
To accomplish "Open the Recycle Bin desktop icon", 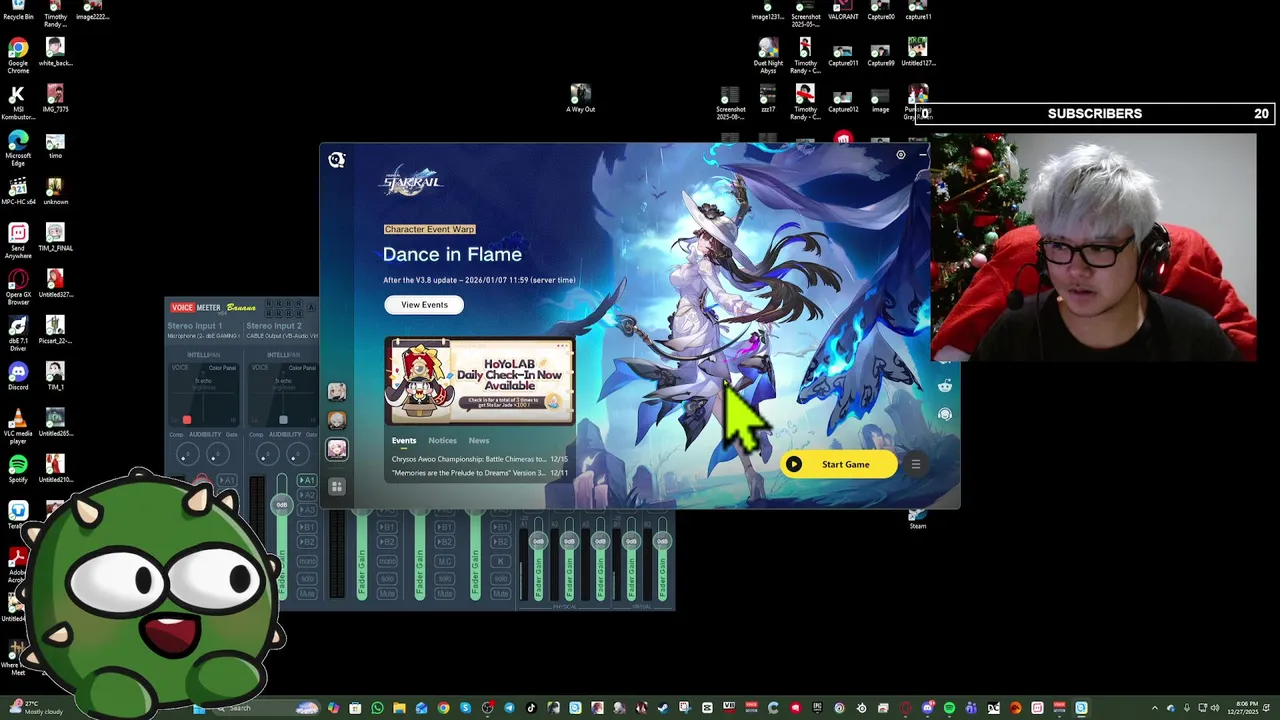I will pyautogui.click(x=18, y=11).
